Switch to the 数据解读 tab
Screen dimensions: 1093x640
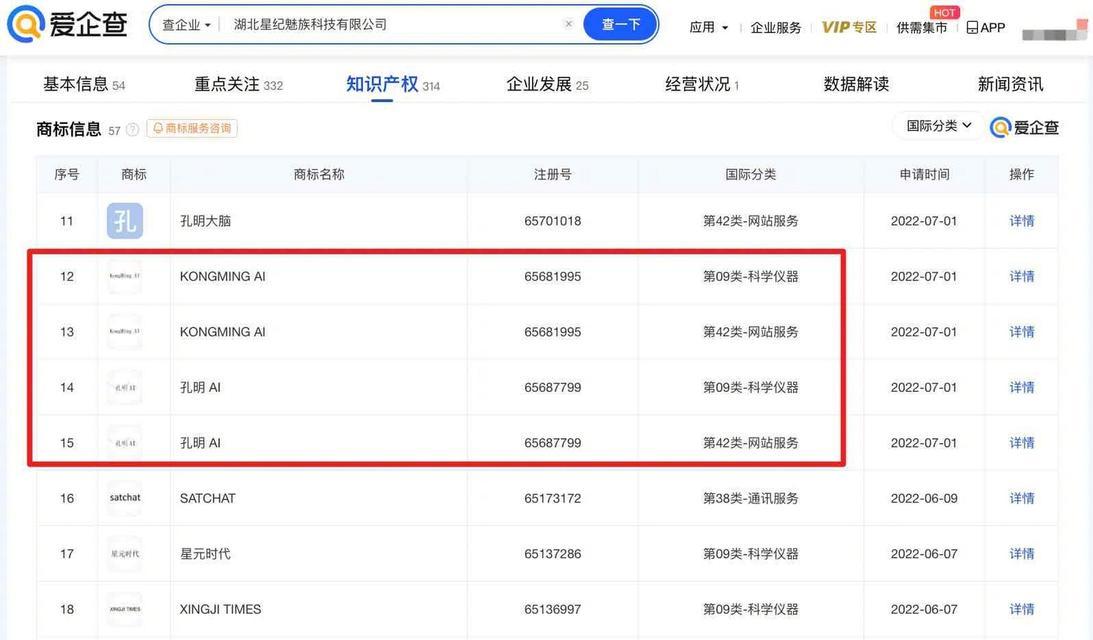[856, 84]
